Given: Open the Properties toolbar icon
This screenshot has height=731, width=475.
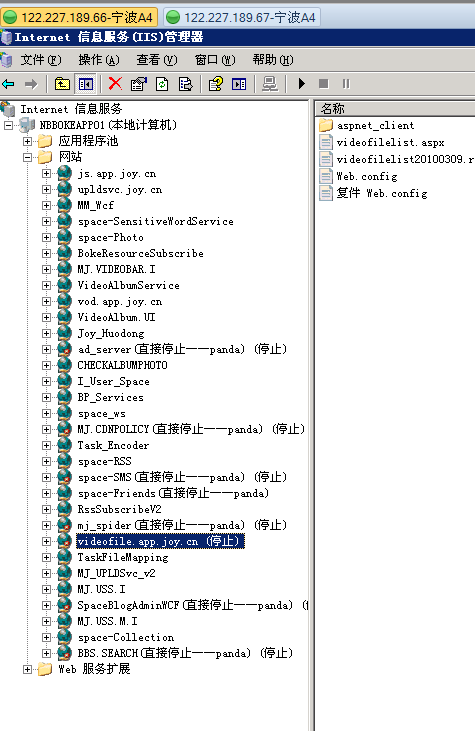Looking at the screenshot, I should tap(138, 84).
